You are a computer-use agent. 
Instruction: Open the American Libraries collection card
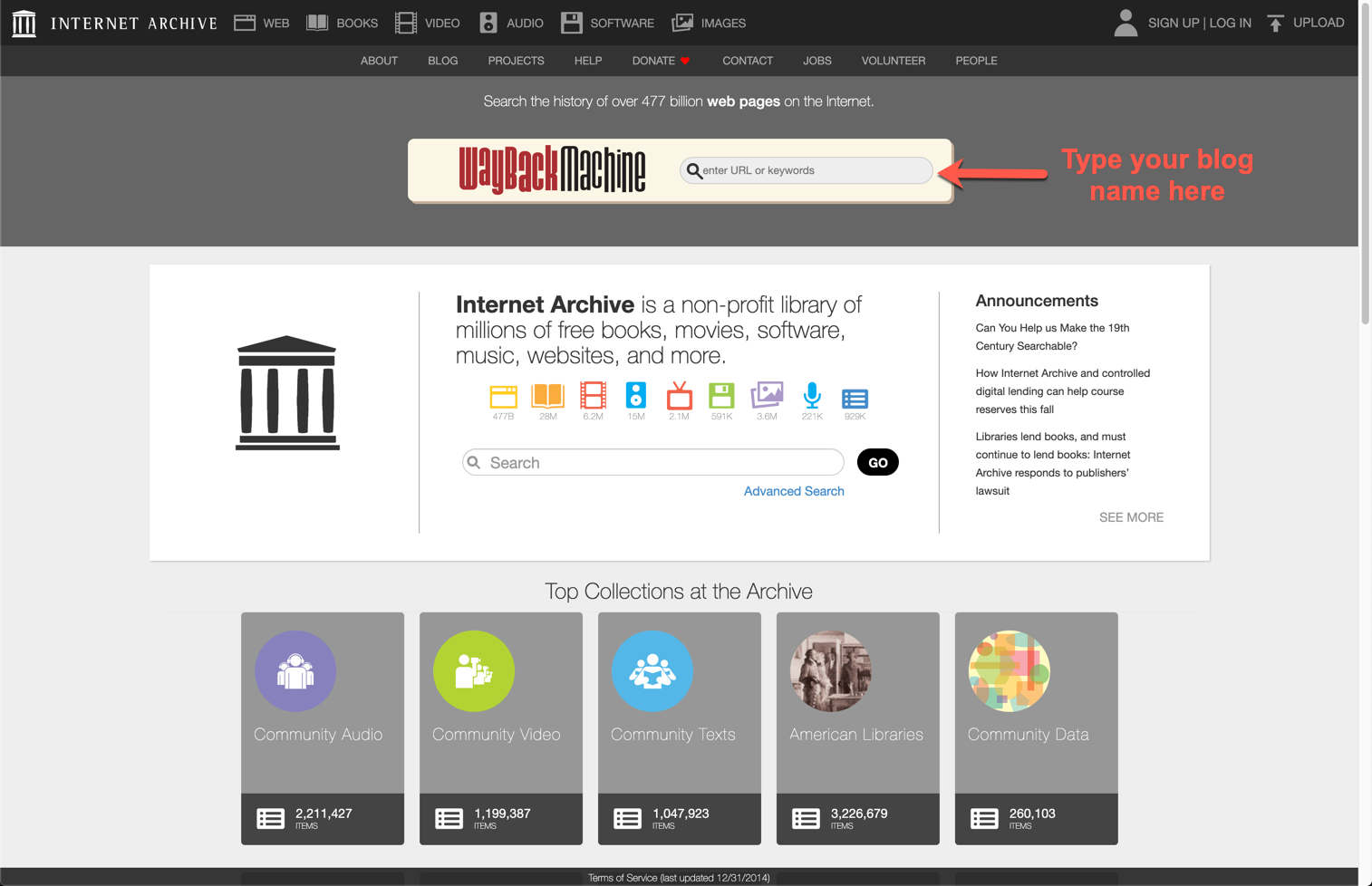click(858, 728)
